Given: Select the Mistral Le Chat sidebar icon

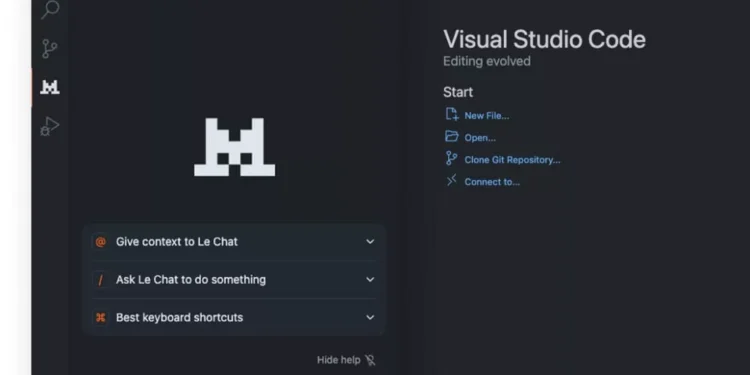Looking at the screenshot, I should tap(50, 87).
